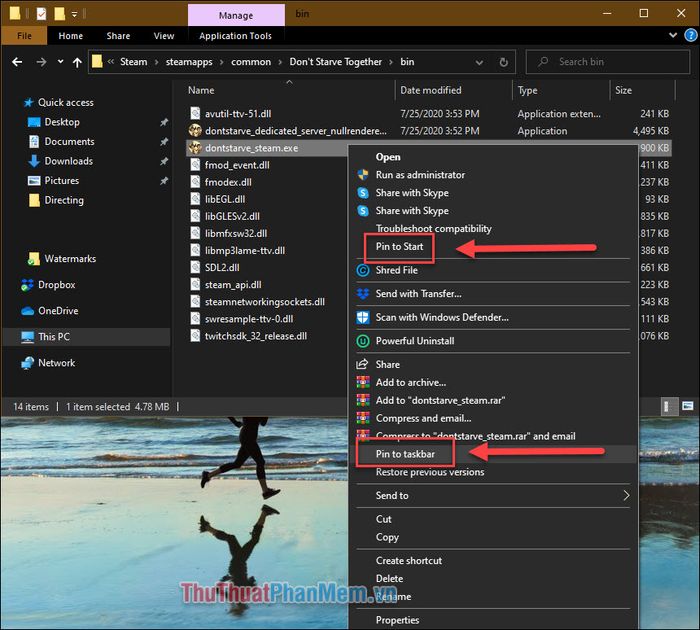700x630 pixels.
Task: Choose Create shortcut in context menu
Action: click(x=408, y=560)
